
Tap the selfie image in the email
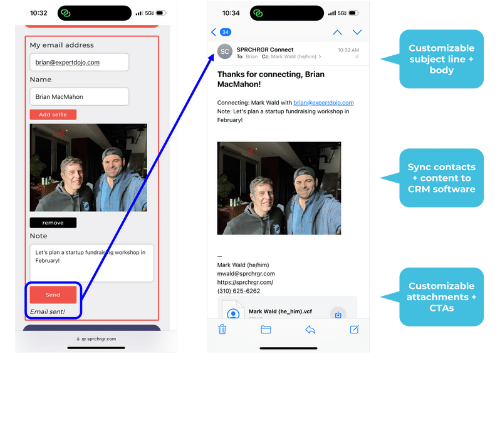click(279, 188)
